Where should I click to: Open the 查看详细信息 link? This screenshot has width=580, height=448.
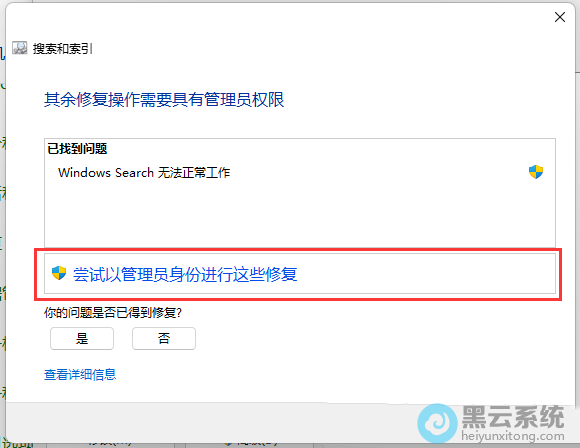80,374
